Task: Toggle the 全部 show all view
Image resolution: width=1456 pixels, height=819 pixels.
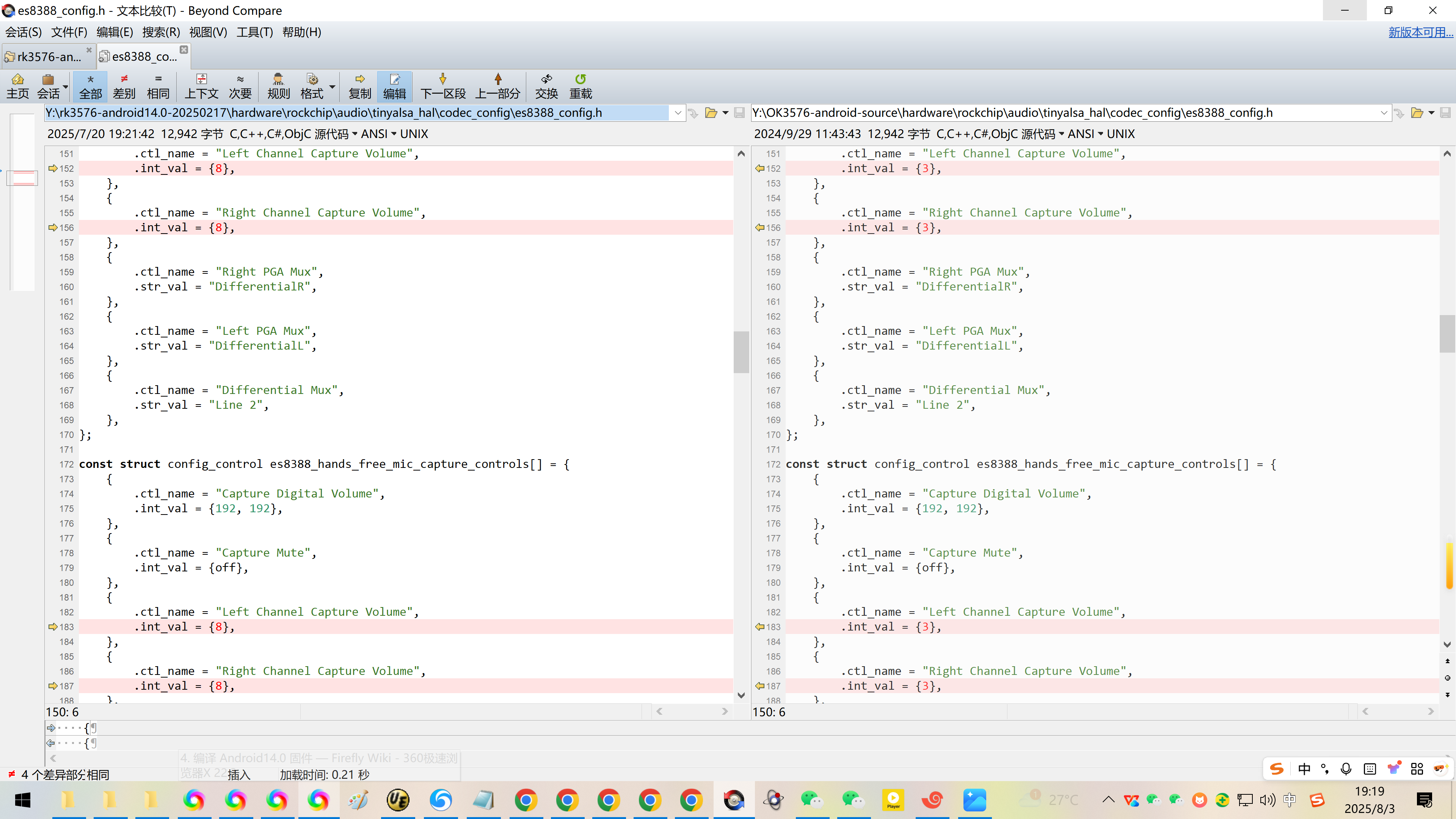Action: click(x=91, y=86)
